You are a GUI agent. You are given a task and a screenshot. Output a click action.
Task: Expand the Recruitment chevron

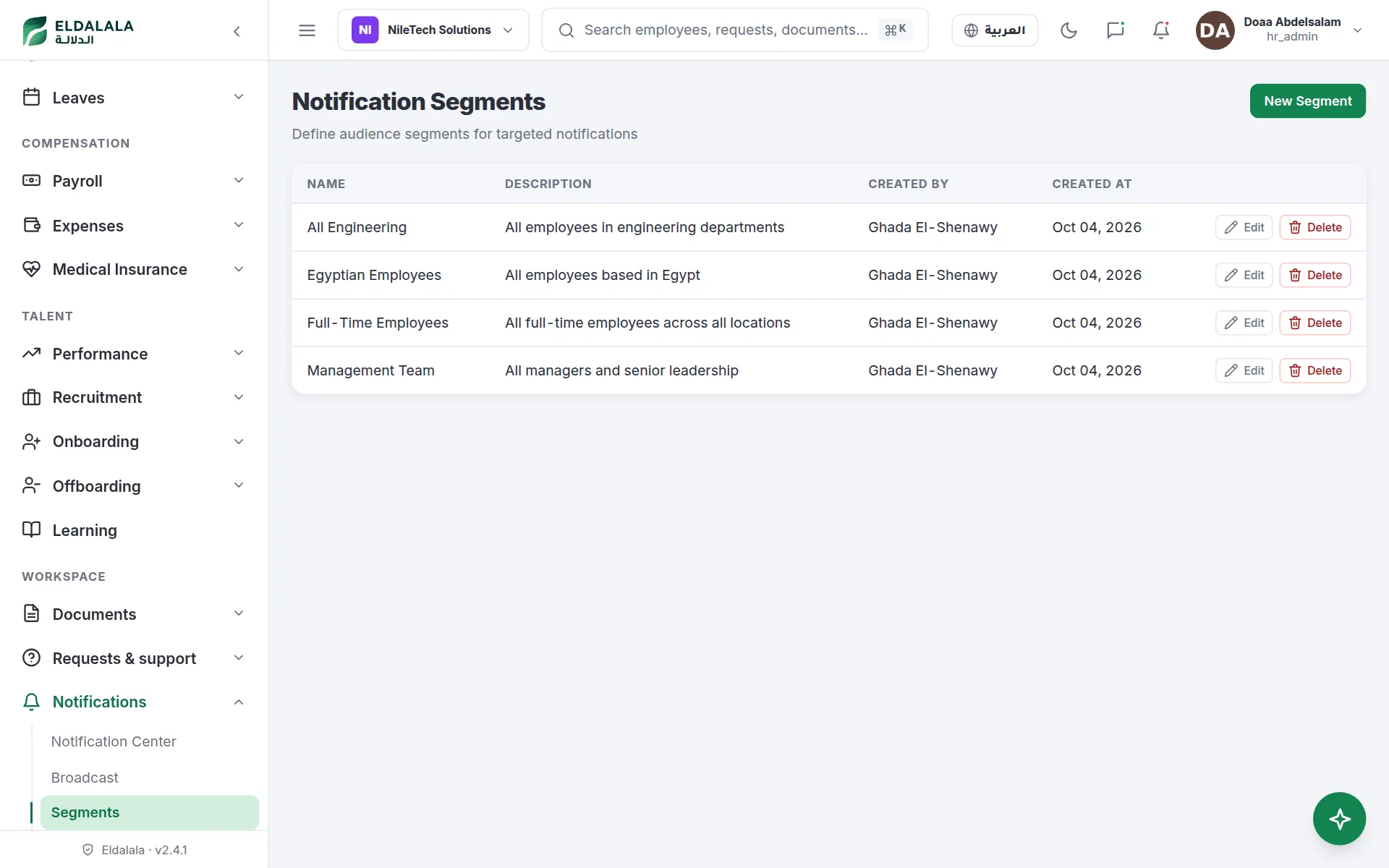239,397
